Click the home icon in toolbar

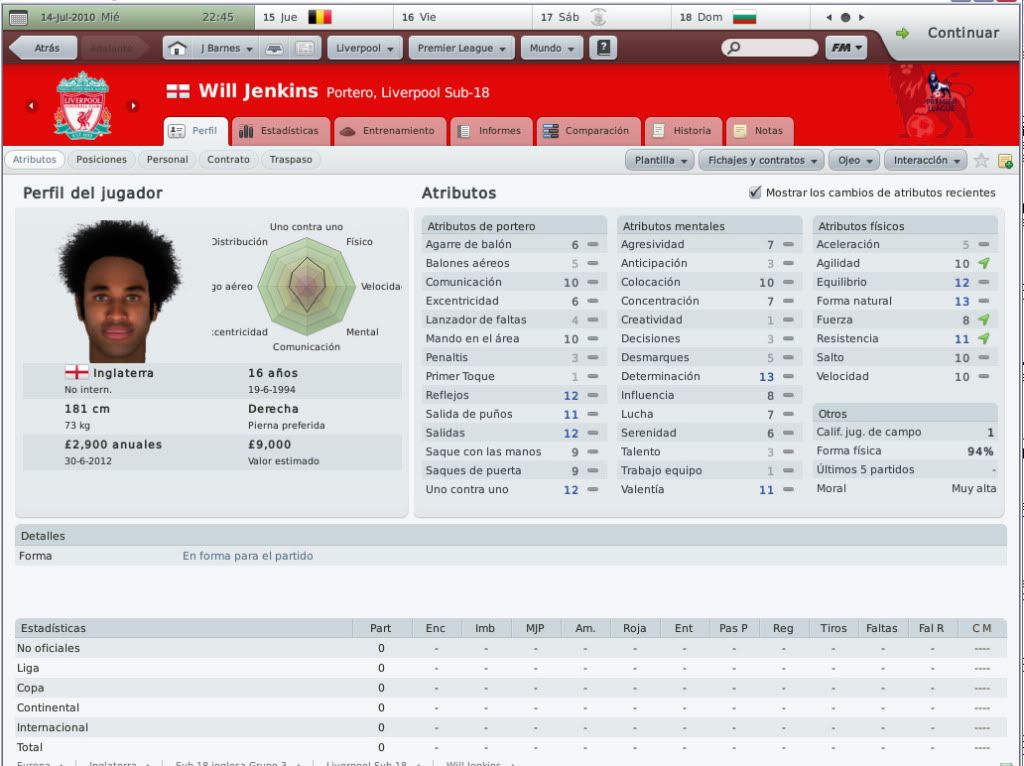177,48
